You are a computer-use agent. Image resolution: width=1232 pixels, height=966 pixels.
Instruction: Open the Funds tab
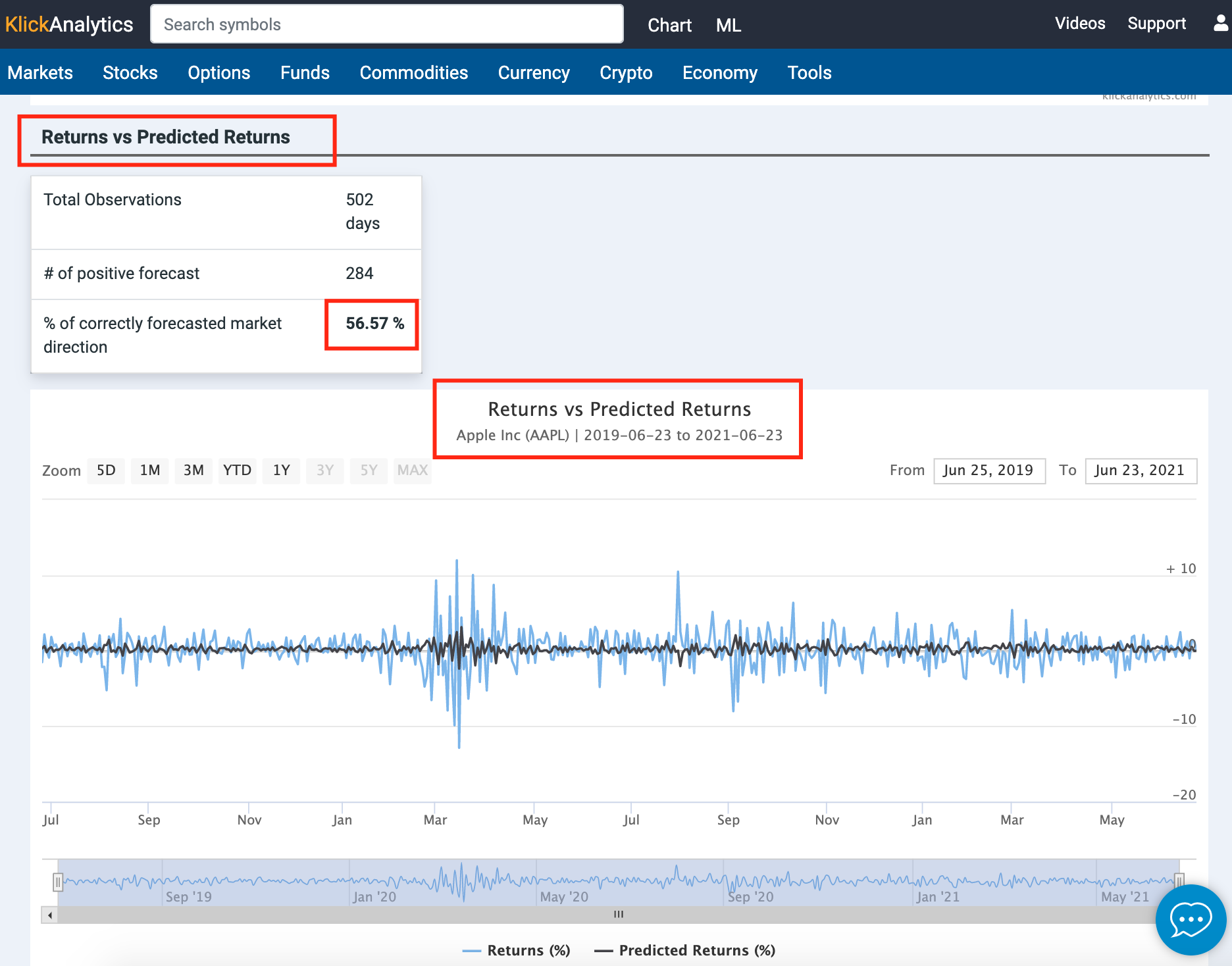tap(305, 72)
